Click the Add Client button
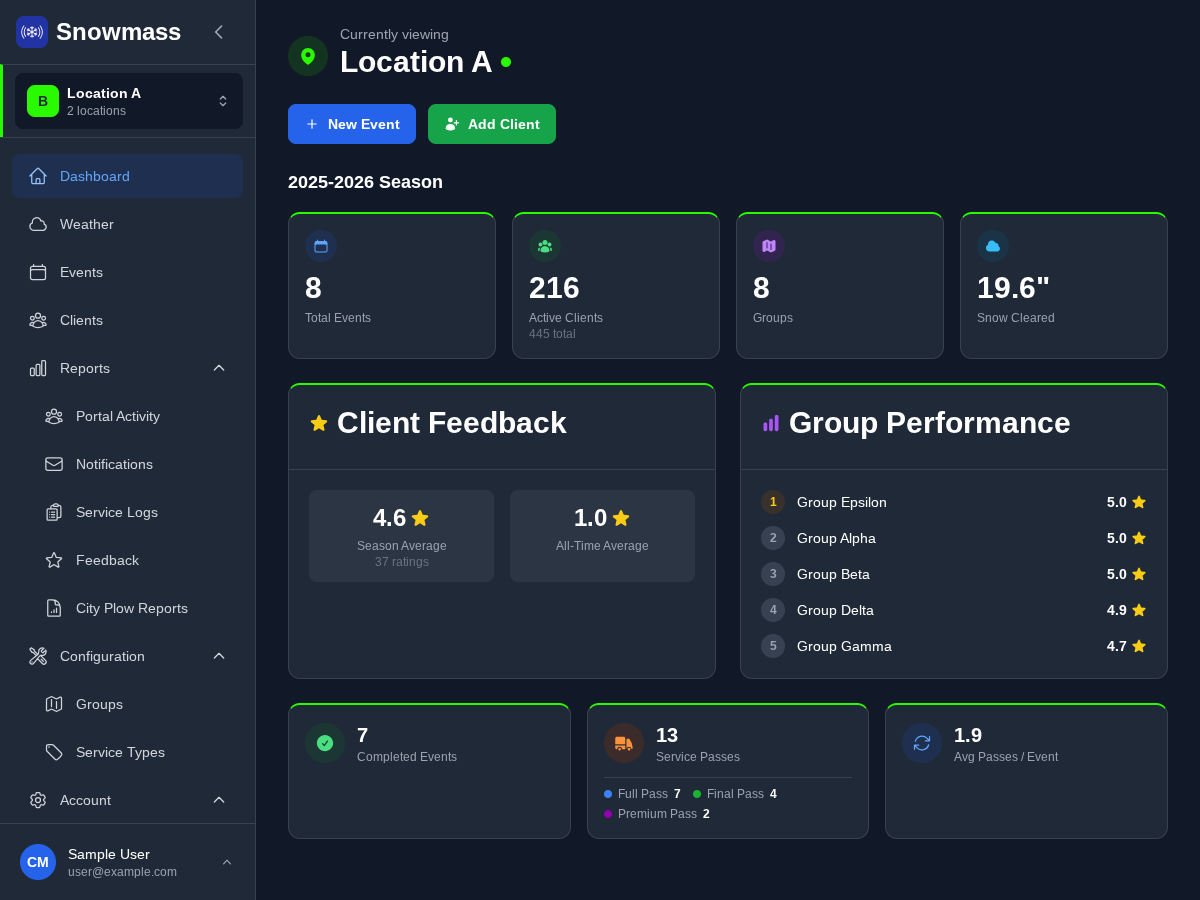1200x900 pixels. coord(492,124)
